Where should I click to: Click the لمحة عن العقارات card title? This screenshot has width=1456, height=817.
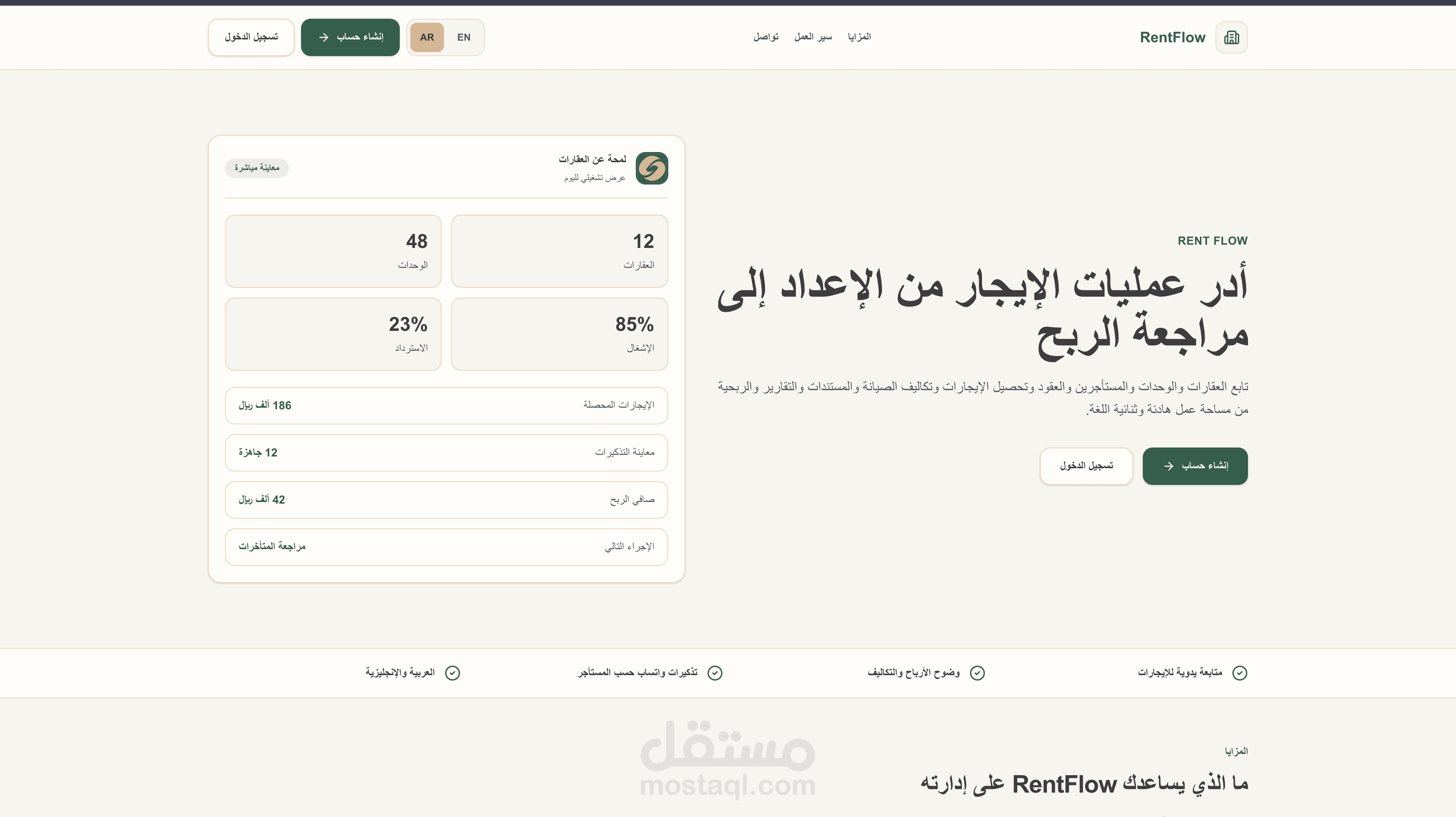pos(592,159)
